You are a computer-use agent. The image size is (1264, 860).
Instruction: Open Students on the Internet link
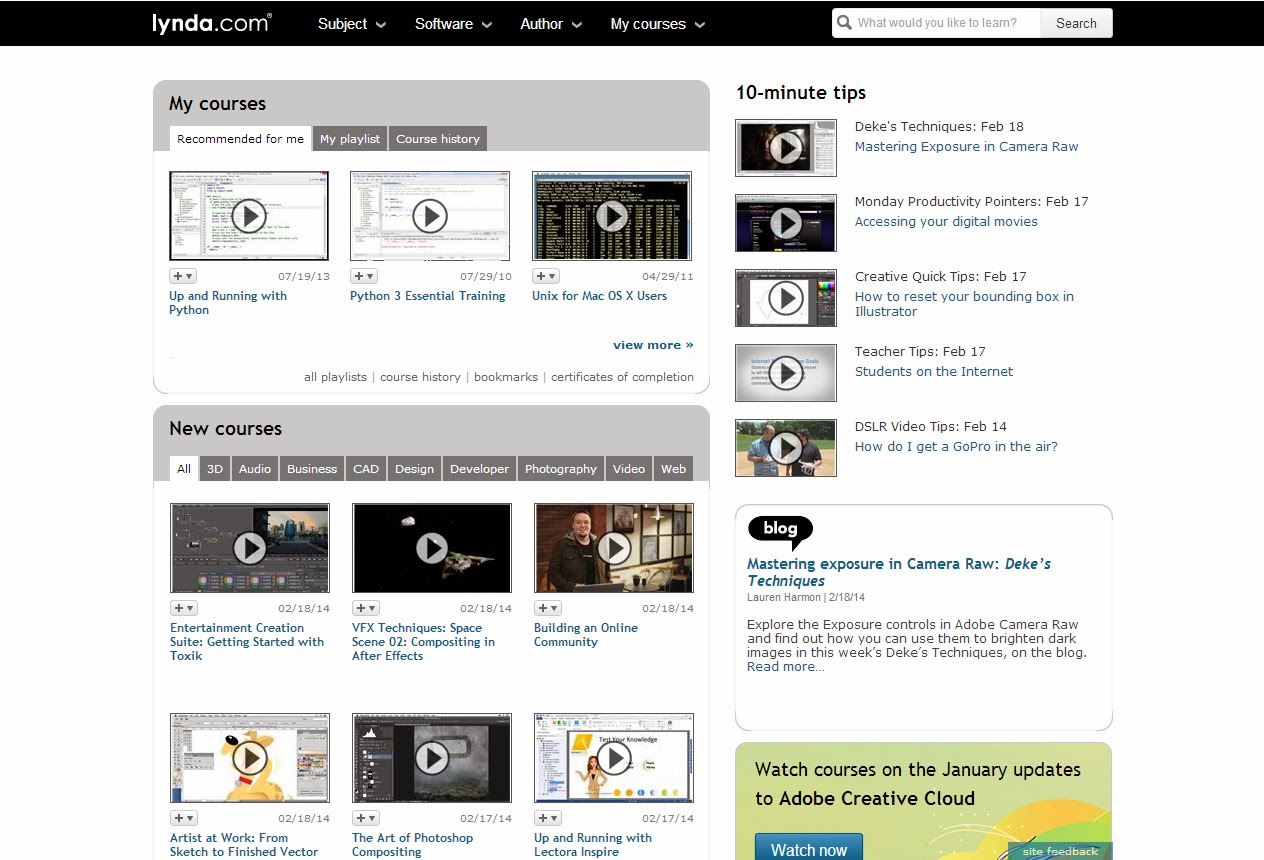pos(934,372)
